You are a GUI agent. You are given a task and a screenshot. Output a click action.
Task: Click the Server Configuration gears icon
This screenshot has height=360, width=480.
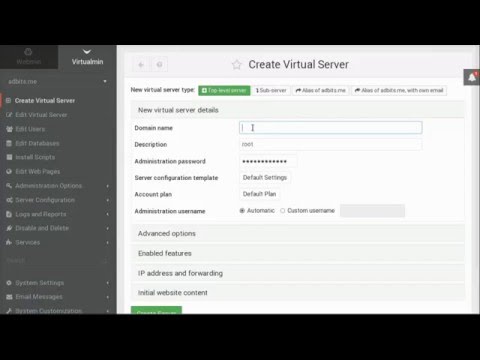tap(9, 200)
